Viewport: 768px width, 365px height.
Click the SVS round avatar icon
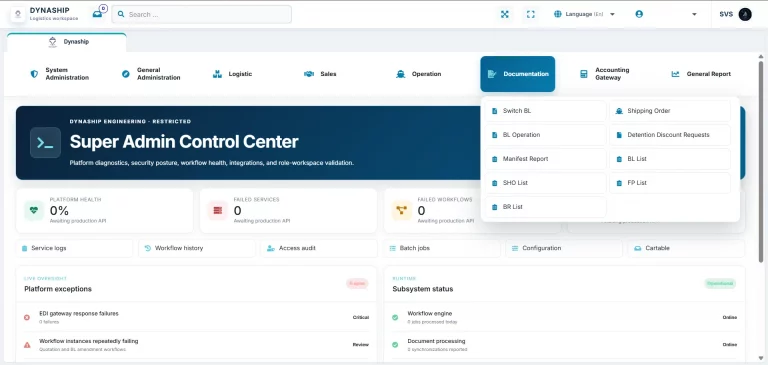745,14
